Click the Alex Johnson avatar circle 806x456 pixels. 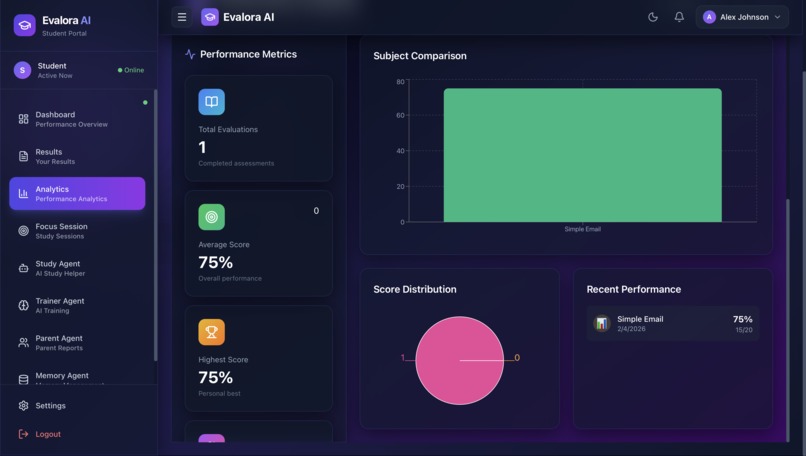(709, 17)
